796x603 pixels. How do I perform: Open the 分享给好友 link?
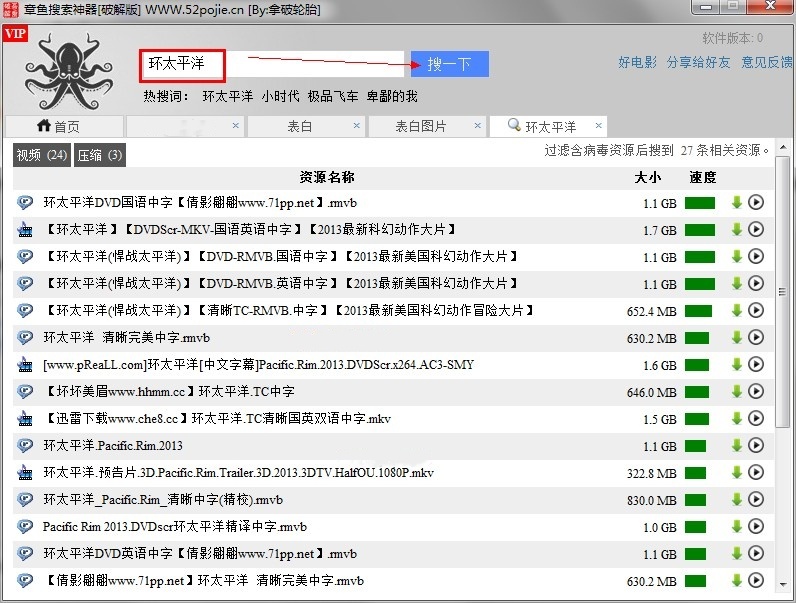point(698,62)
